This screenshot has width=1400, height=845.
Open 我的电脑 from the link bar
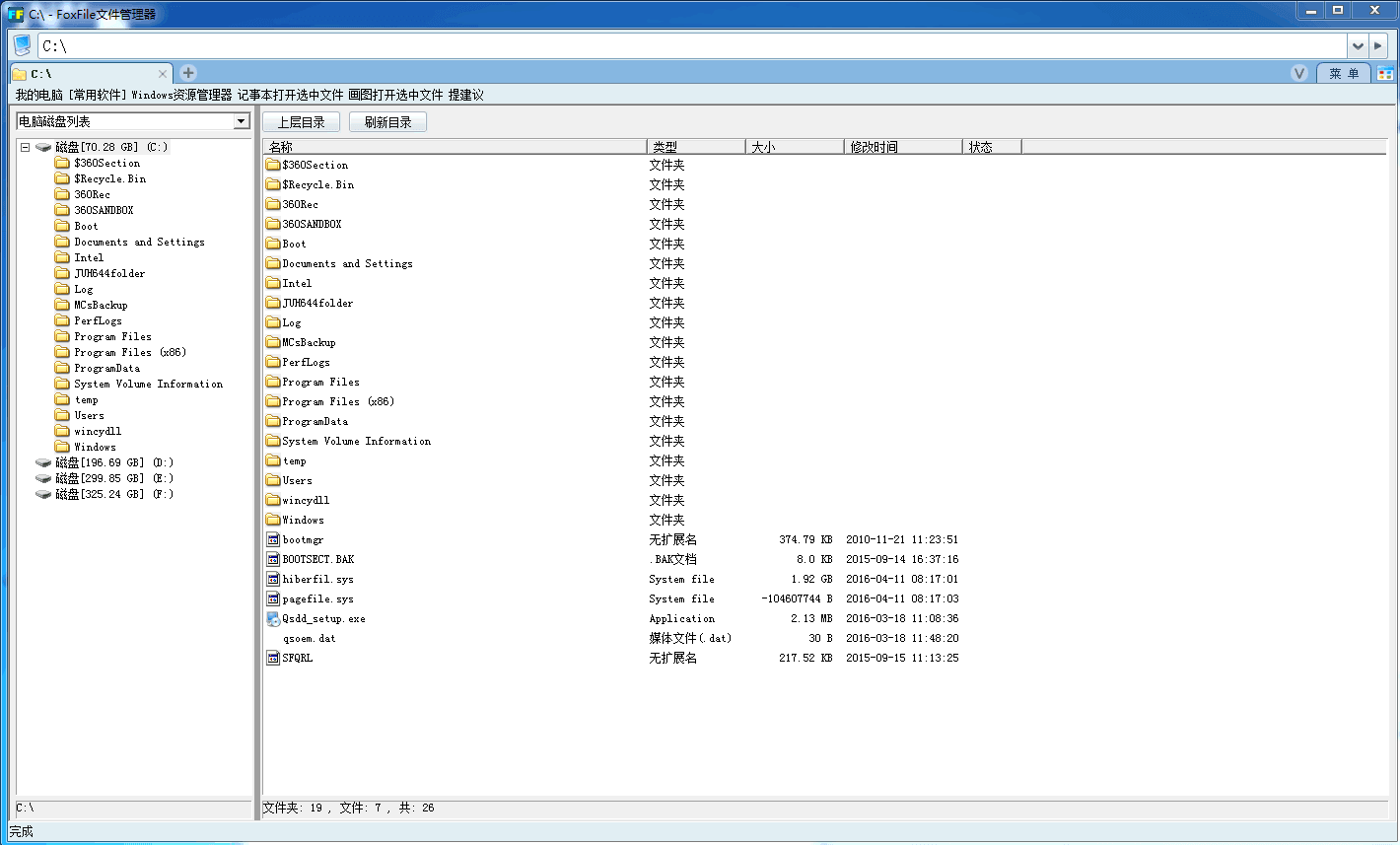38,96
